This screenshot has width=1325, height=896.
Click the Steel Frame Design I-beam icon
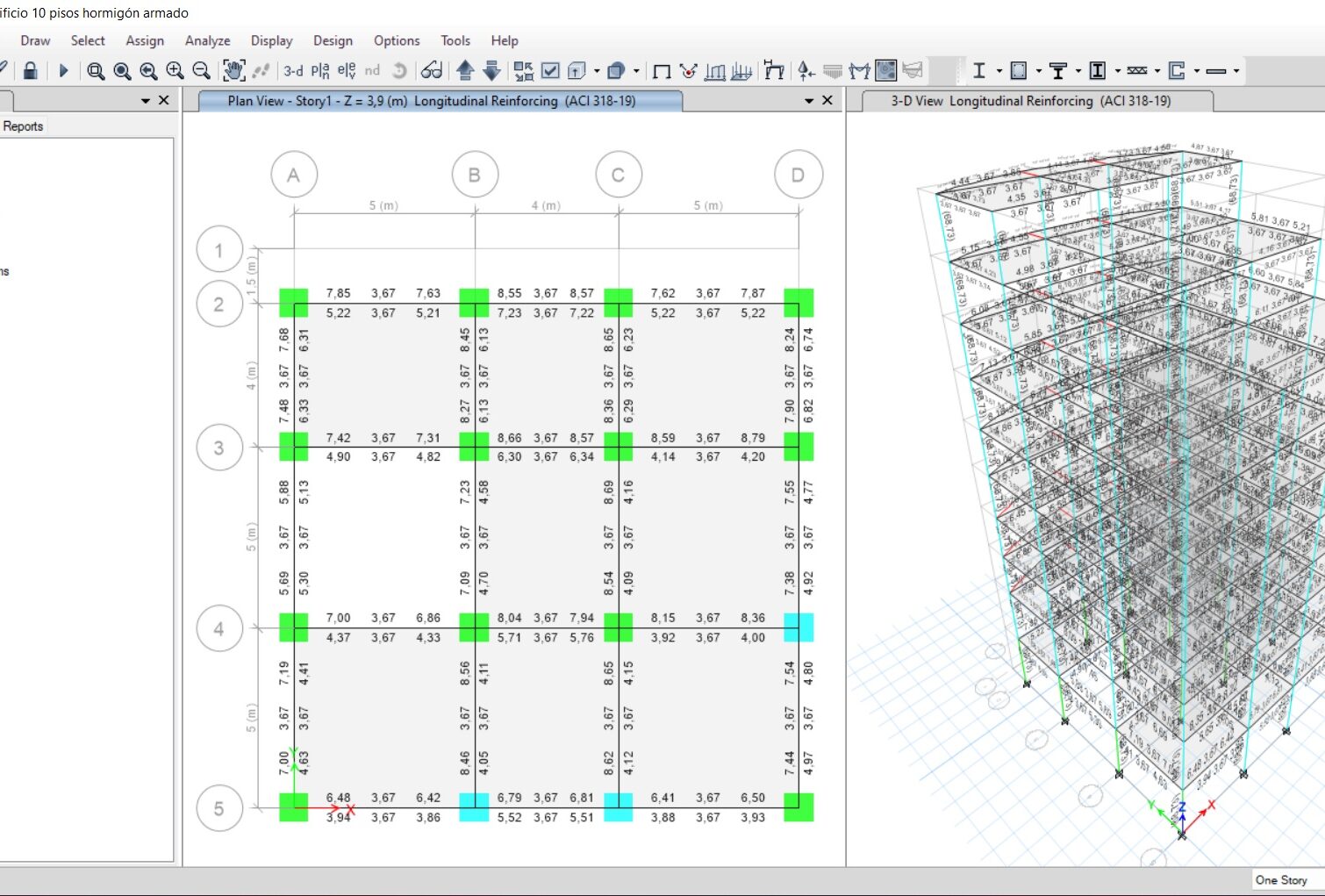[x=979, y=70]
